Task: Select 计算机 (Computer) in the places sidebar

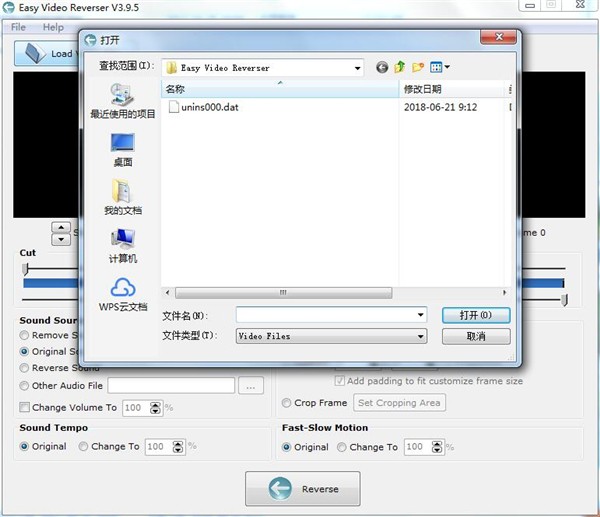Action: tap(122, 246)
